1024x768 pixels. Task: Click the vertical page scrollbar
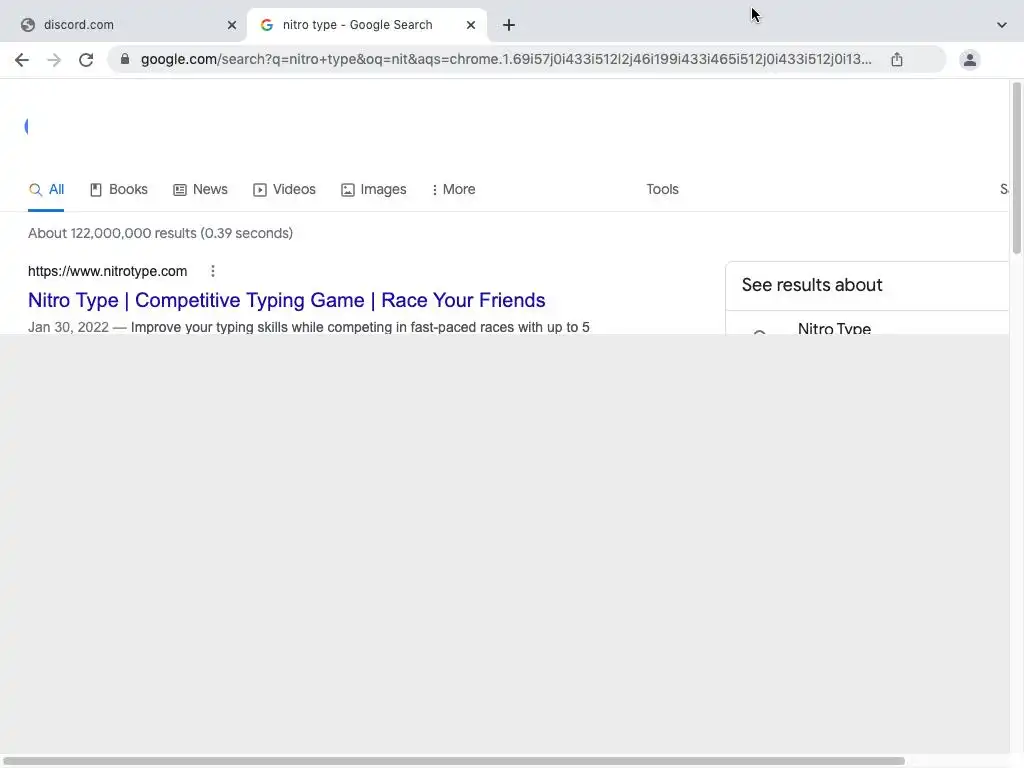1016,168
